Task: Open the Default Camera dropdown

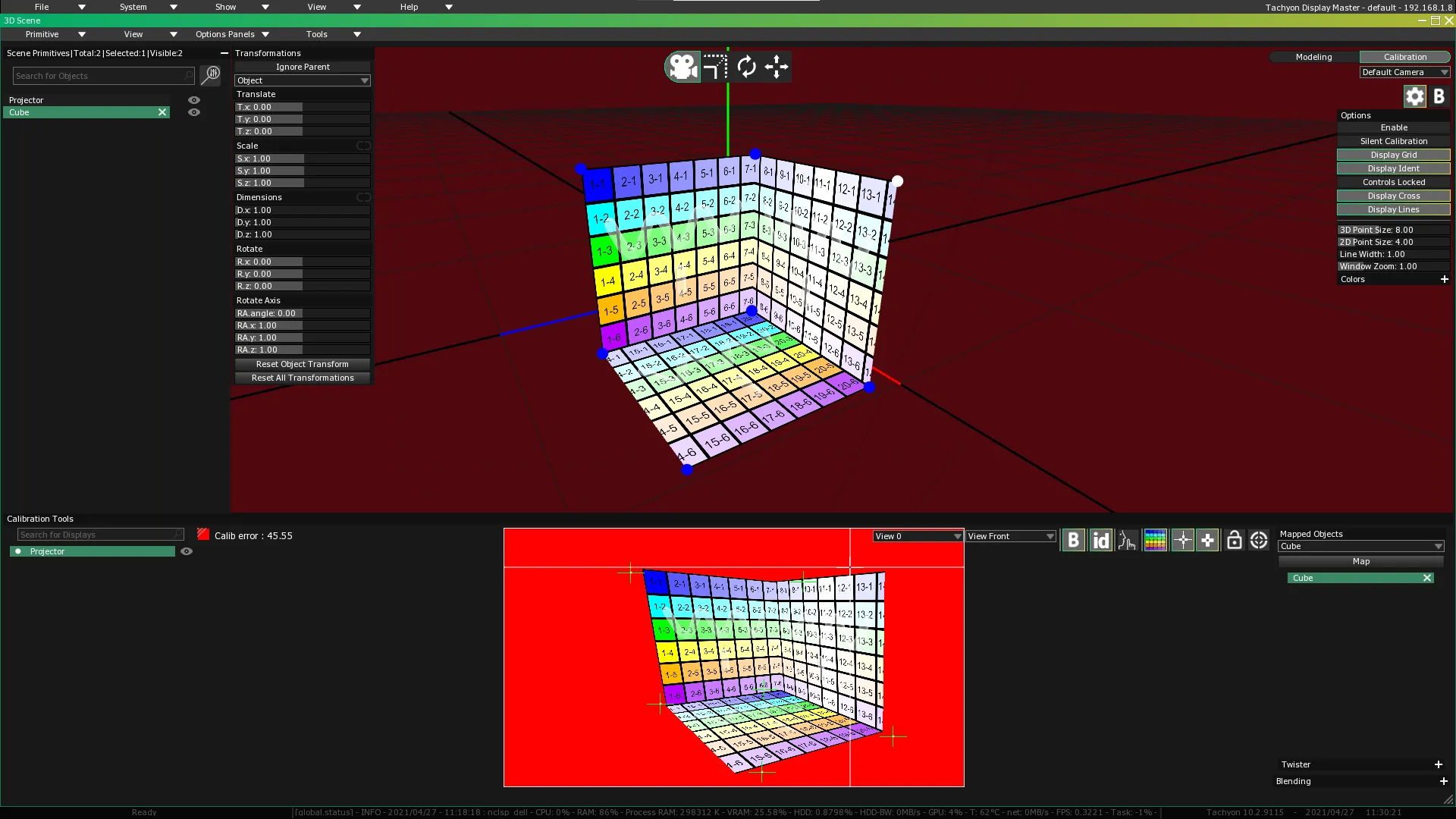Action: point(1404,72)
